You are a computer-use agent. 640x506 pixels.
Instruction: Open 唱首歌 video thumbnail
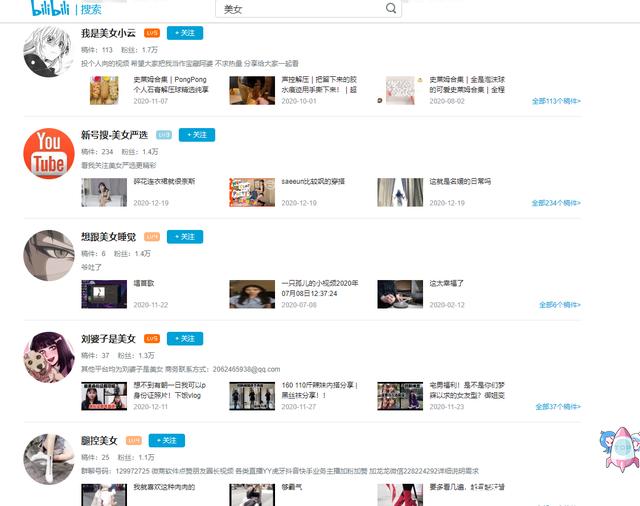(104, 294)
